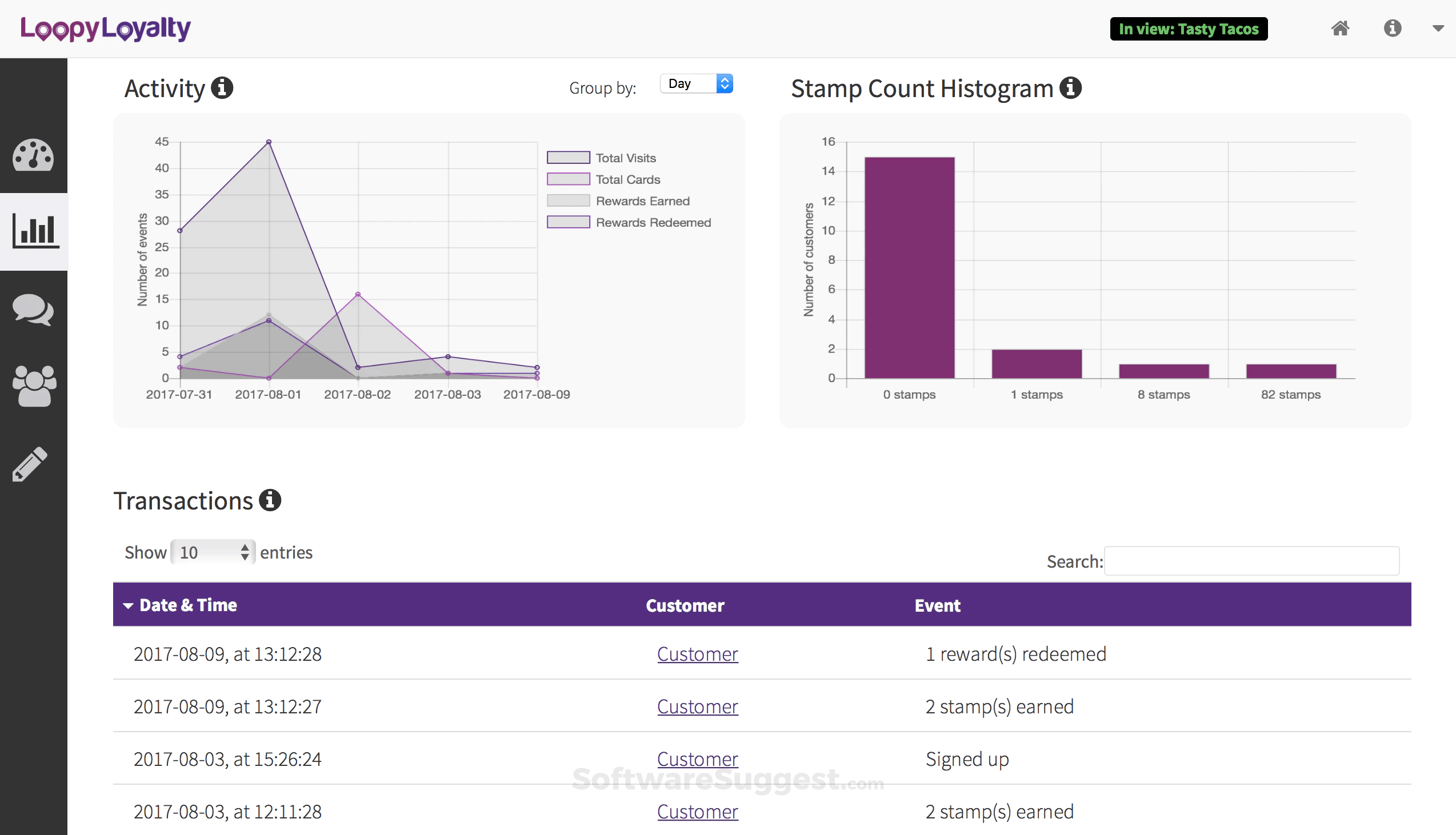Select the bar chart analytics sidebar icon

pyautogui.click(x=35, y=231)
